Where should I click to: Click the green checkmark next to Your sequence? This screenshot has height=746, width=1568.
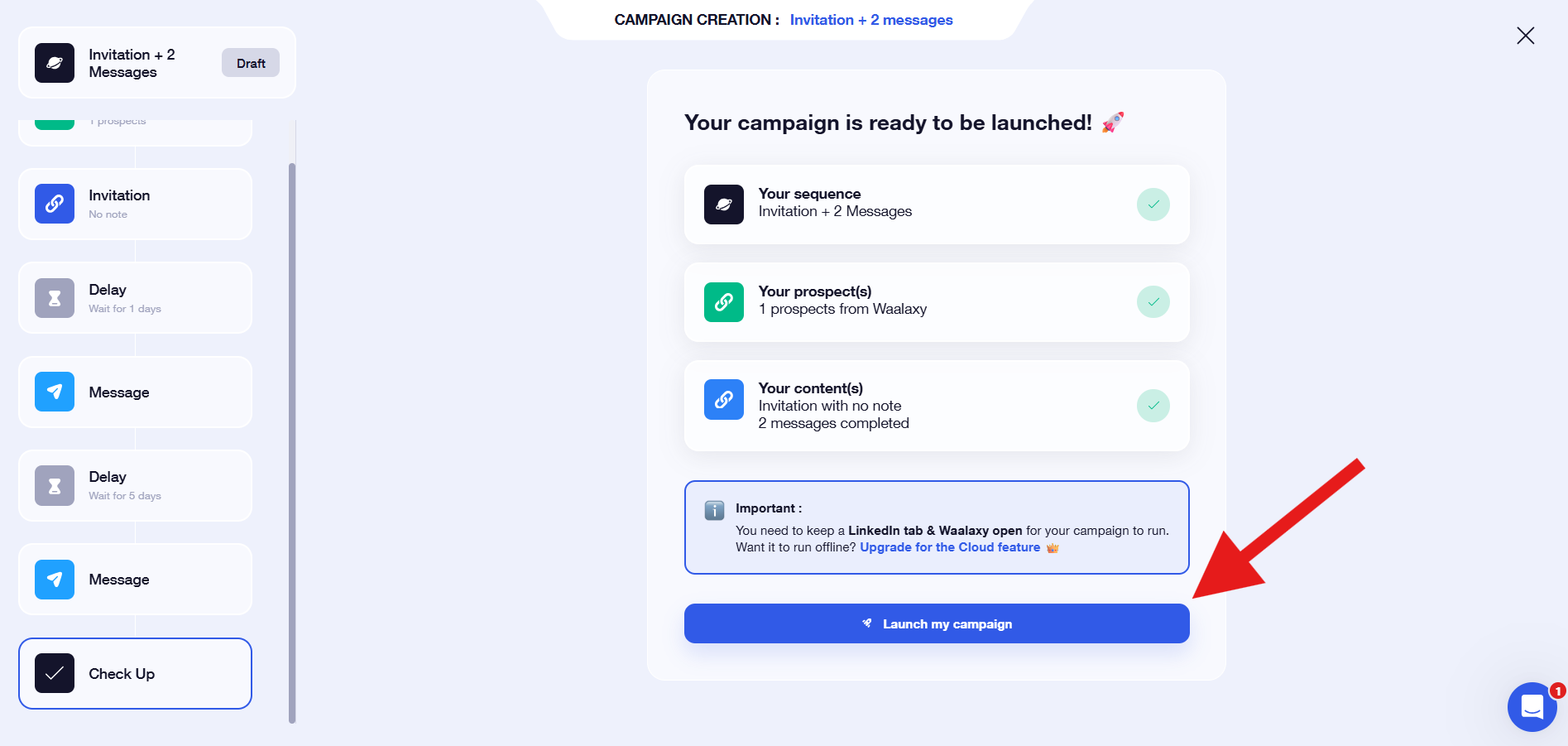[1153, 204]
